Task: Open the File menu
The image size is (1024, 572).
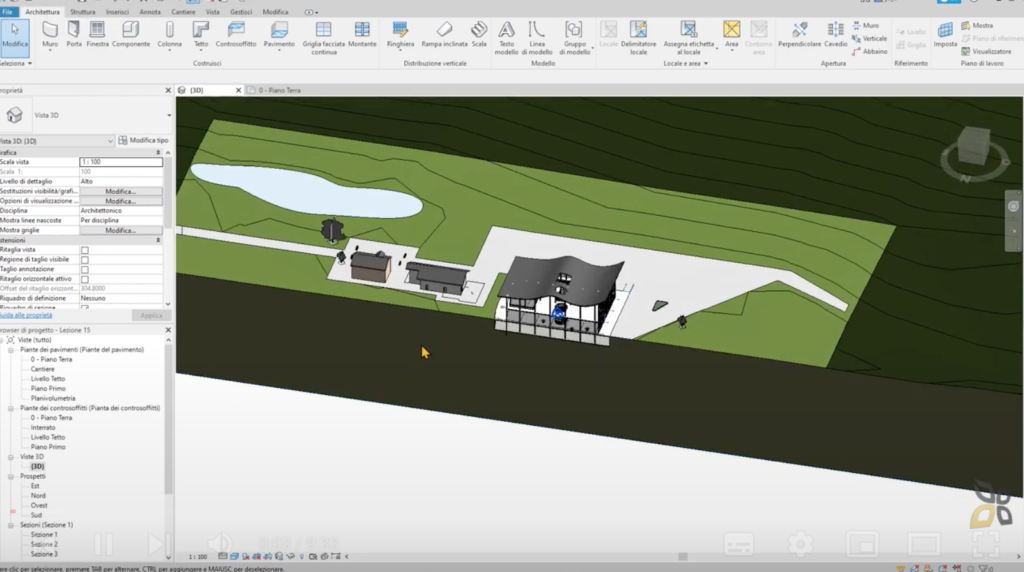Action: pos(7,12)
